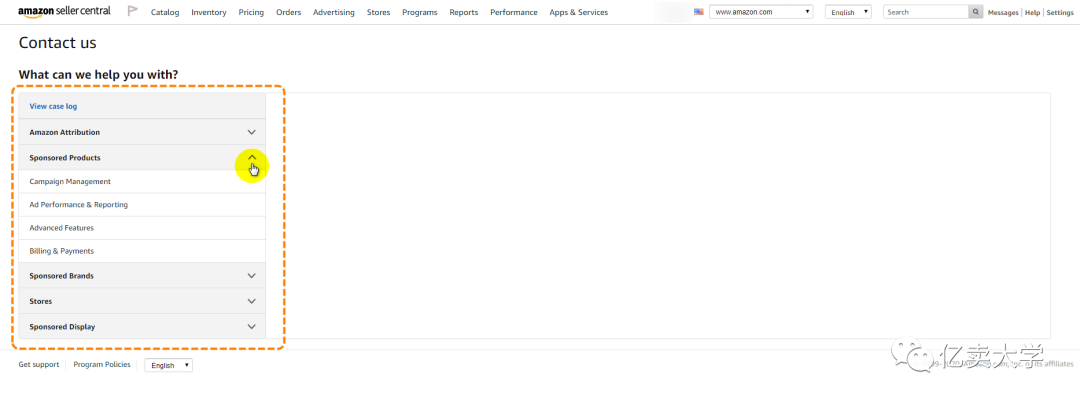Open the Inventory menu
The height and width of the screenshot is (404, 1080).
pos(209,12)
